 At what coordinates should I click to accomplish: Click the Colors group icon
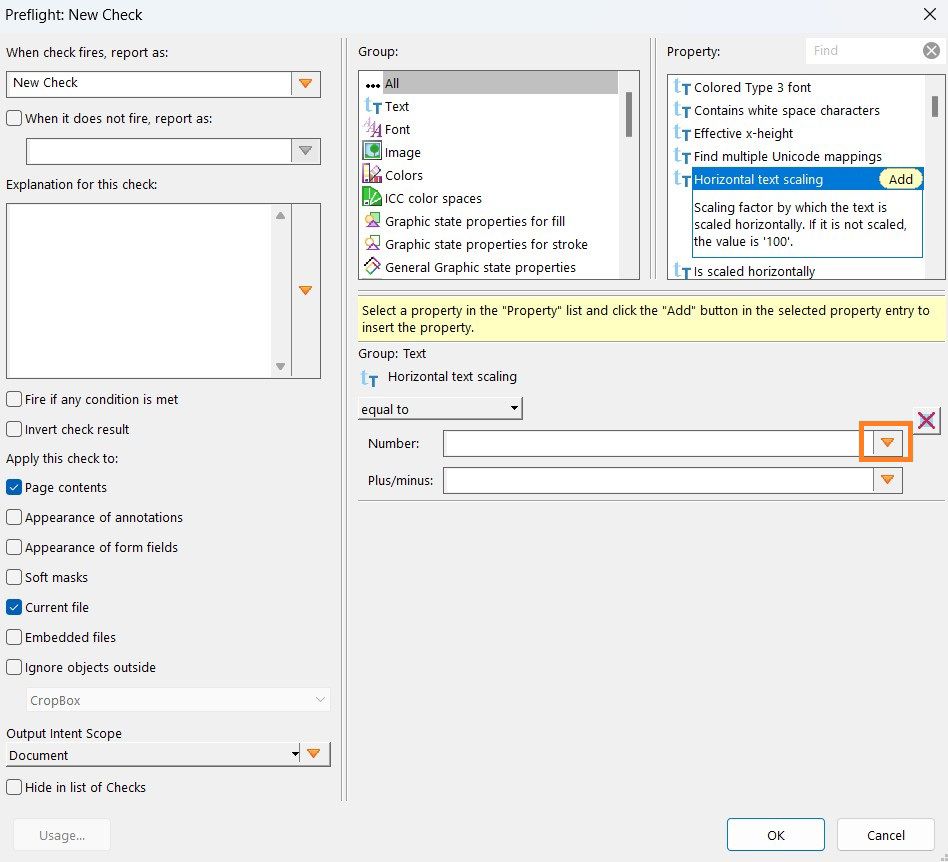[372, 175]
